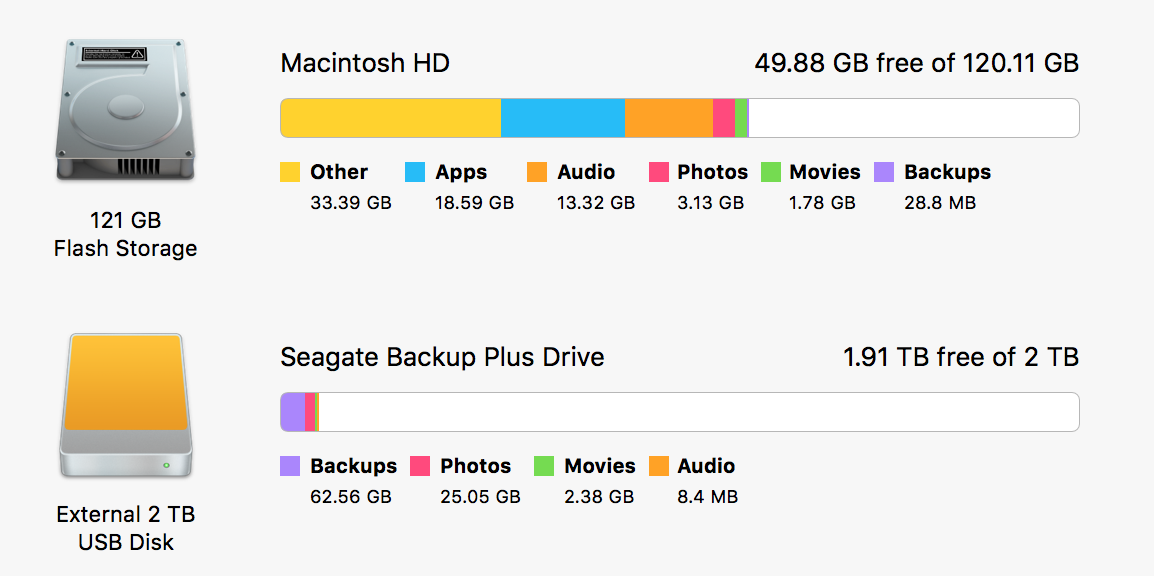This screenshot has width=1154, height=576.
Task: Click the 49.88 GB free label
Action: 916,63
